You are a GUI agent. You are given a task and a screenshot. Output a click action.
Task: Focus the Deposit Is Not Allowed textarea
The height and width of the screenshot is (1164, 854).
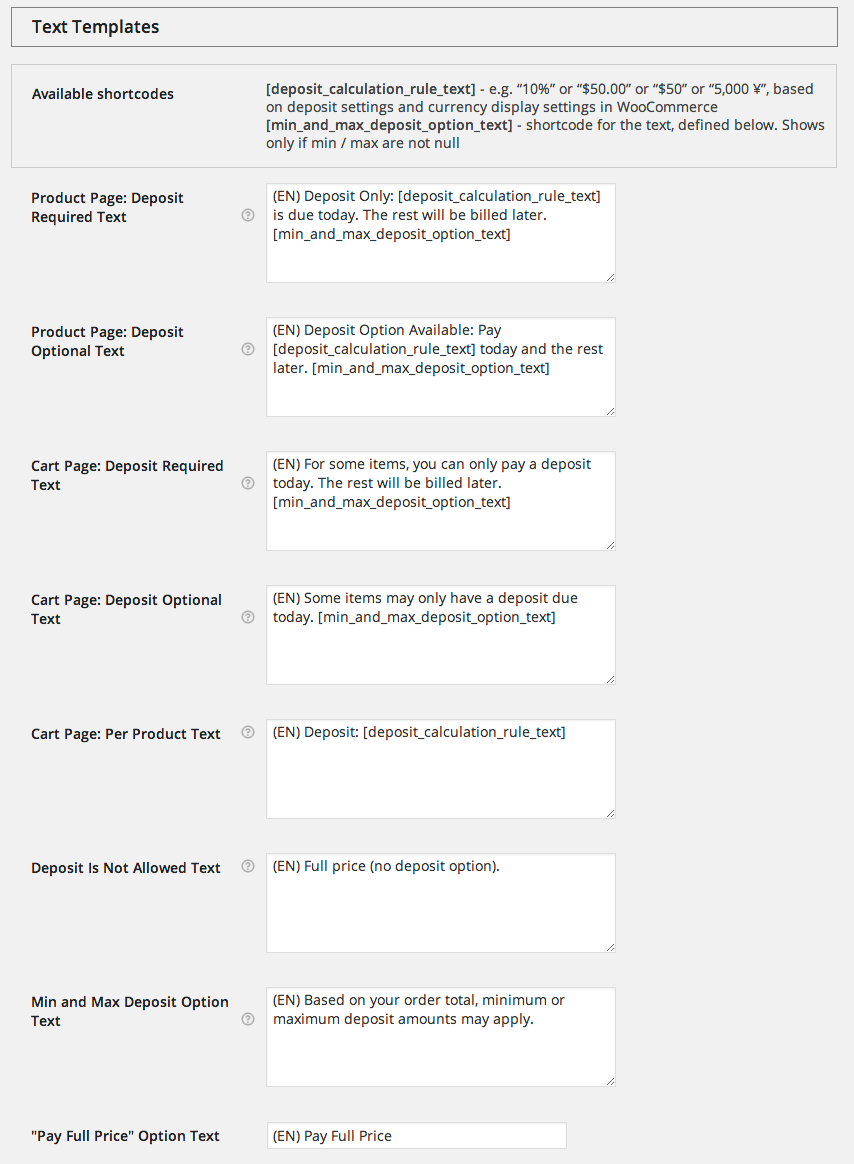[x=441, y=903]
